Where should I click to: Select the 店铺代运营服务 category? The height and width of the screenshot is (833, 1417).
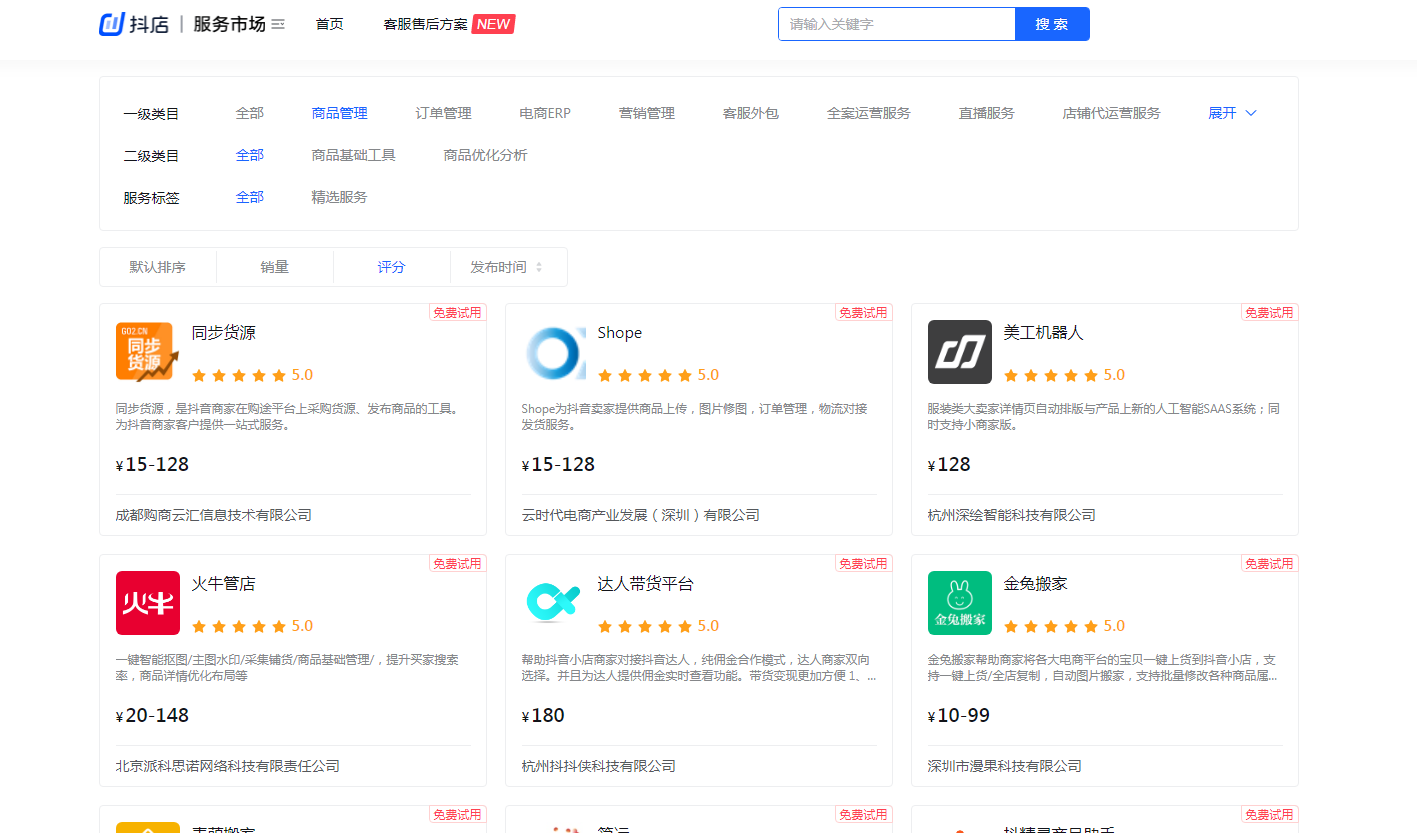[1112, 113]
